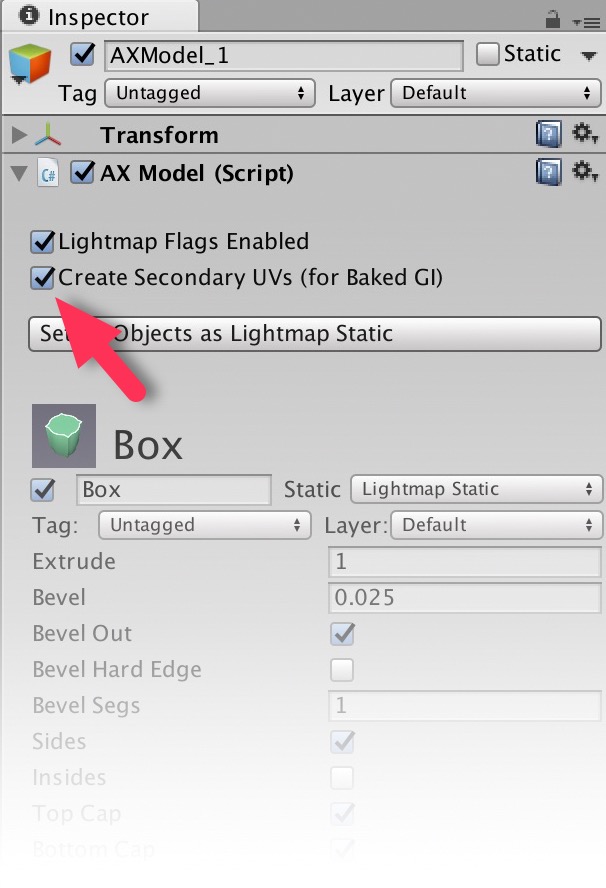Click the AXModel_1 GameObject cube icon
The height and width of the screenshot is (888, 606).
(x=29, y=63)
